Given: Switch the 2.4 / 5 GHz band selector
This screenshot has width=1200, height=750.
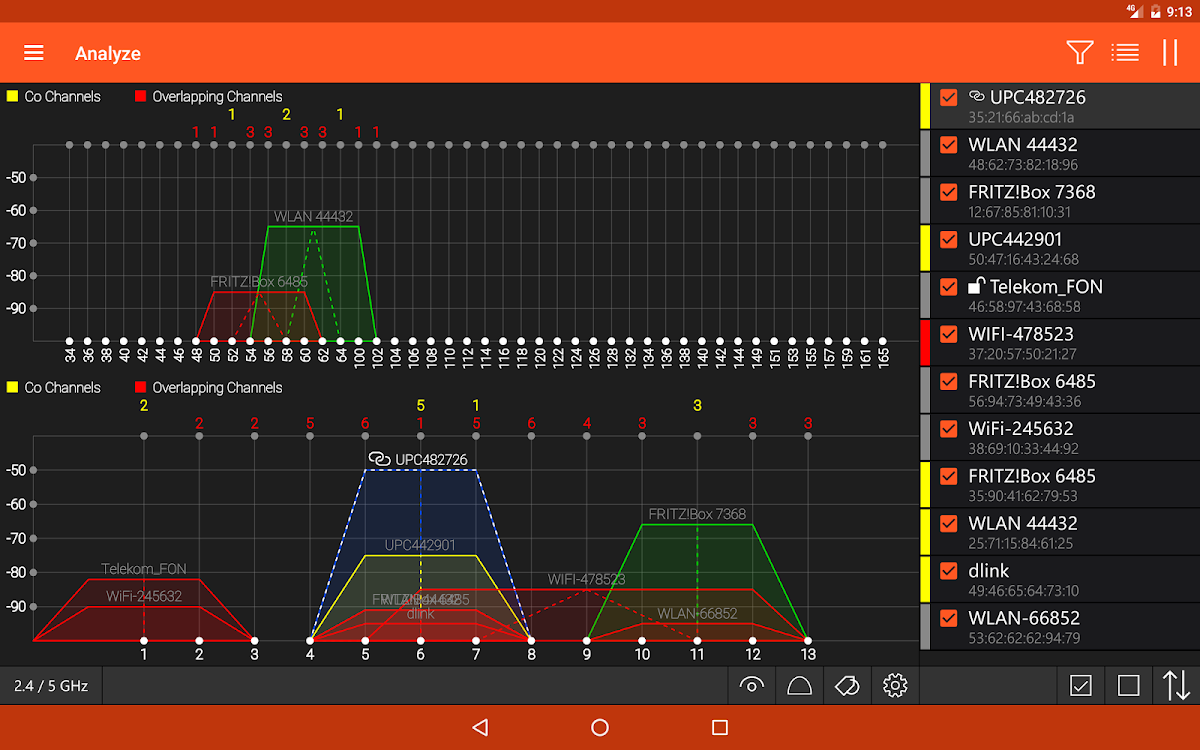Looking at the screenshot, I should pyautogui.click(x=51, y=686).
